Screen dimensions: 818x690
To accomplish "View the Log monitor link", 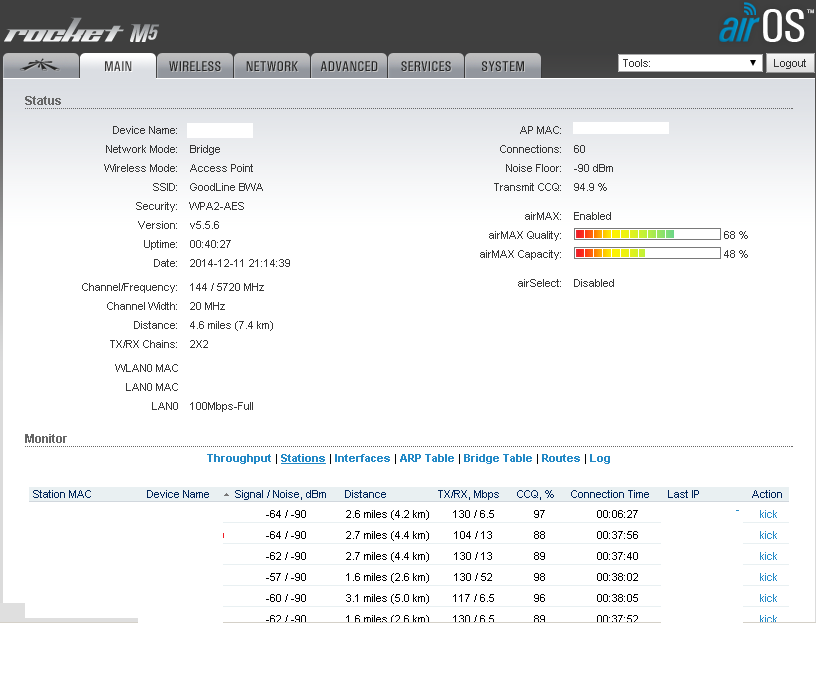I will tap(600, 458).
